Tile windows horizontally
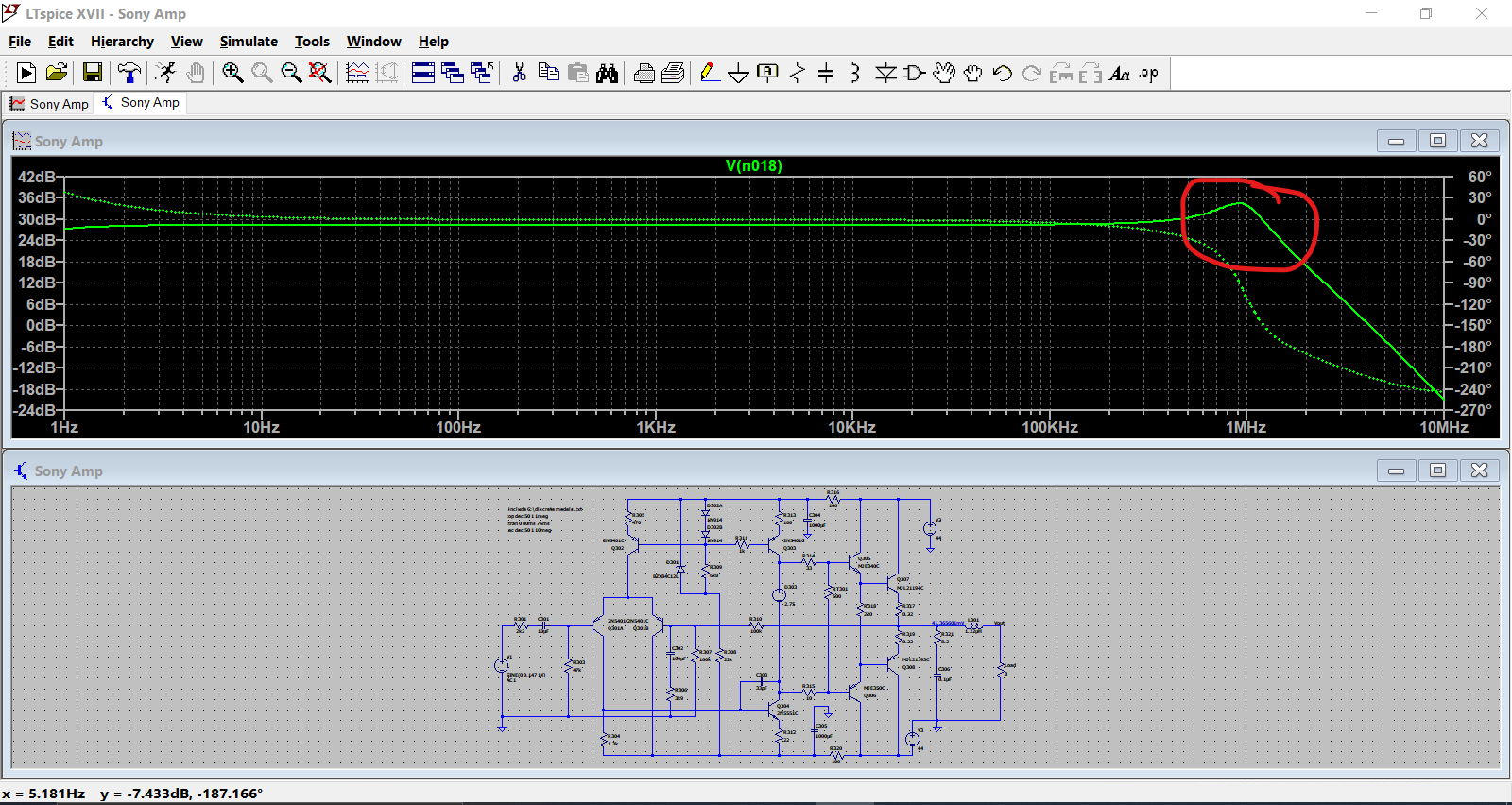The height and width of the screenshot is (805, 1512). [423, 73]
